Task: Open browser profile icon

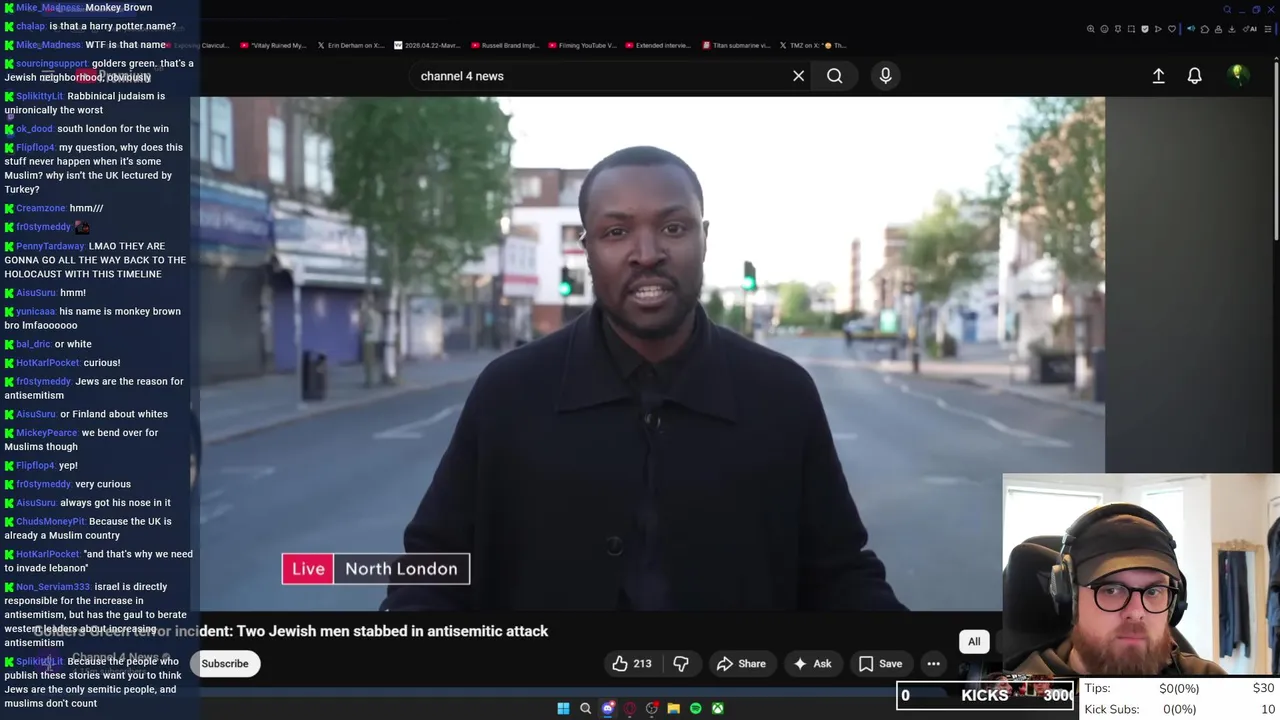Action: tap(1218, 29)
